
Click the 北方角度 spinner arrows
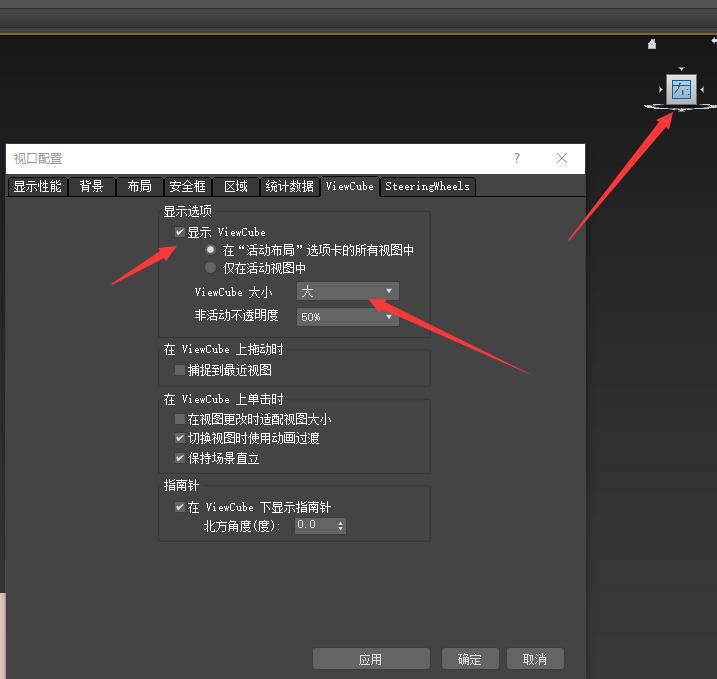click(x=341, y=526)
